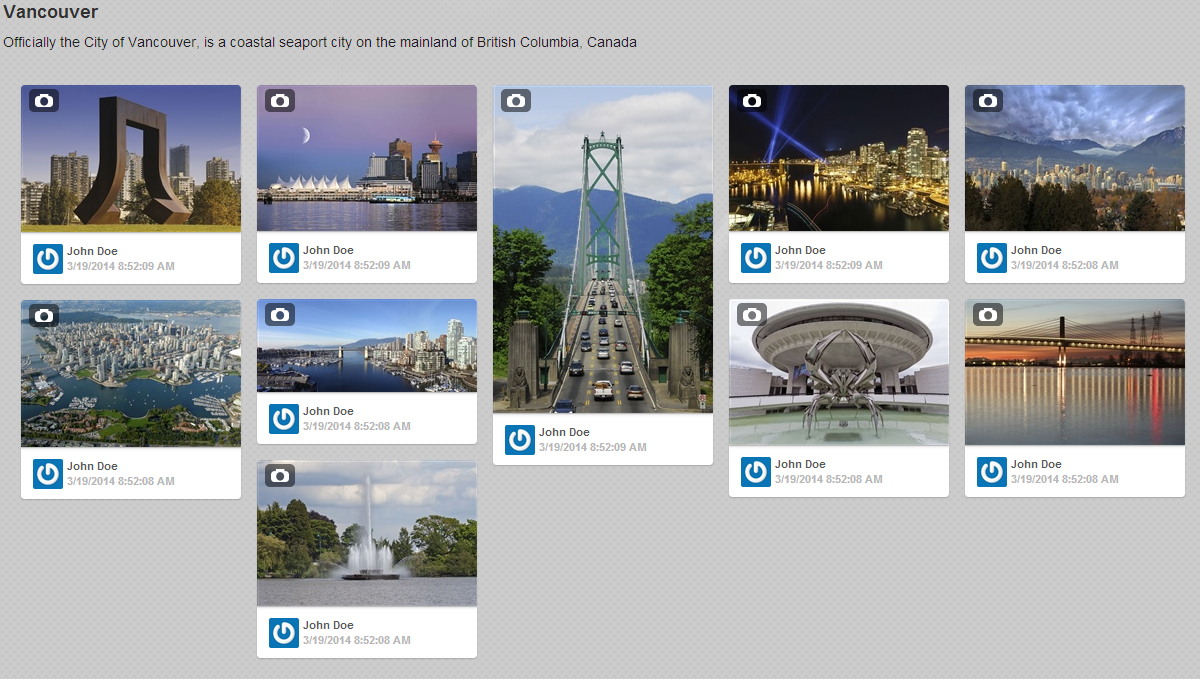Image resolution: width=1200 pixels, height=679 pixels.
Task: Click the John Doe avatar under the Lions Gate Bridge photo
Action: 520,440
